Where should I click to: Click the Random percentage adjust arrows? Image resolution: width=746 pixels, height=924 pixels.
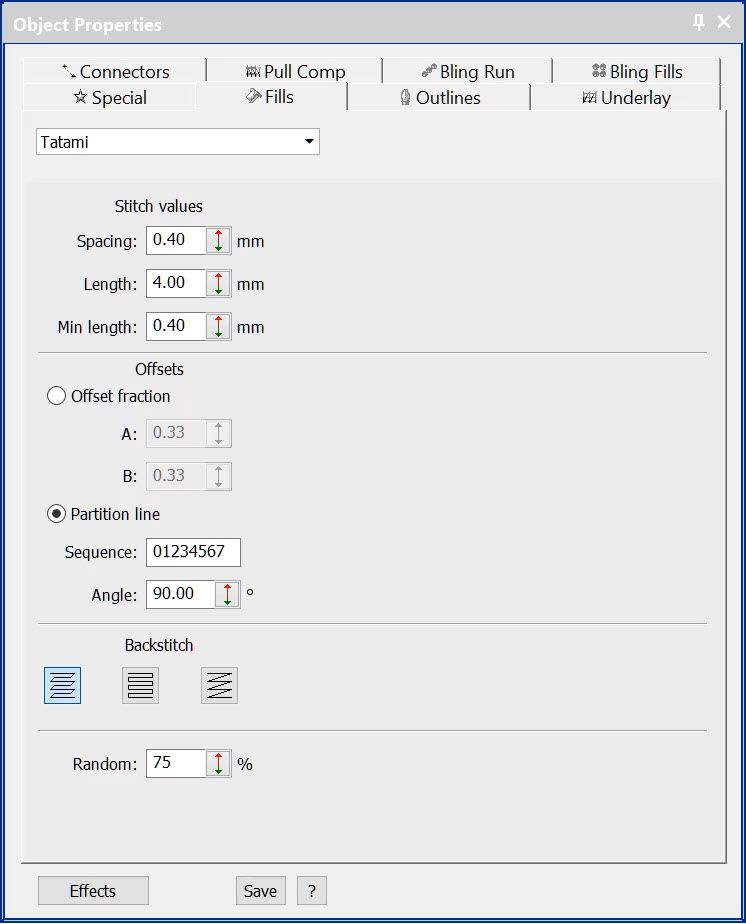coord(218,764)
